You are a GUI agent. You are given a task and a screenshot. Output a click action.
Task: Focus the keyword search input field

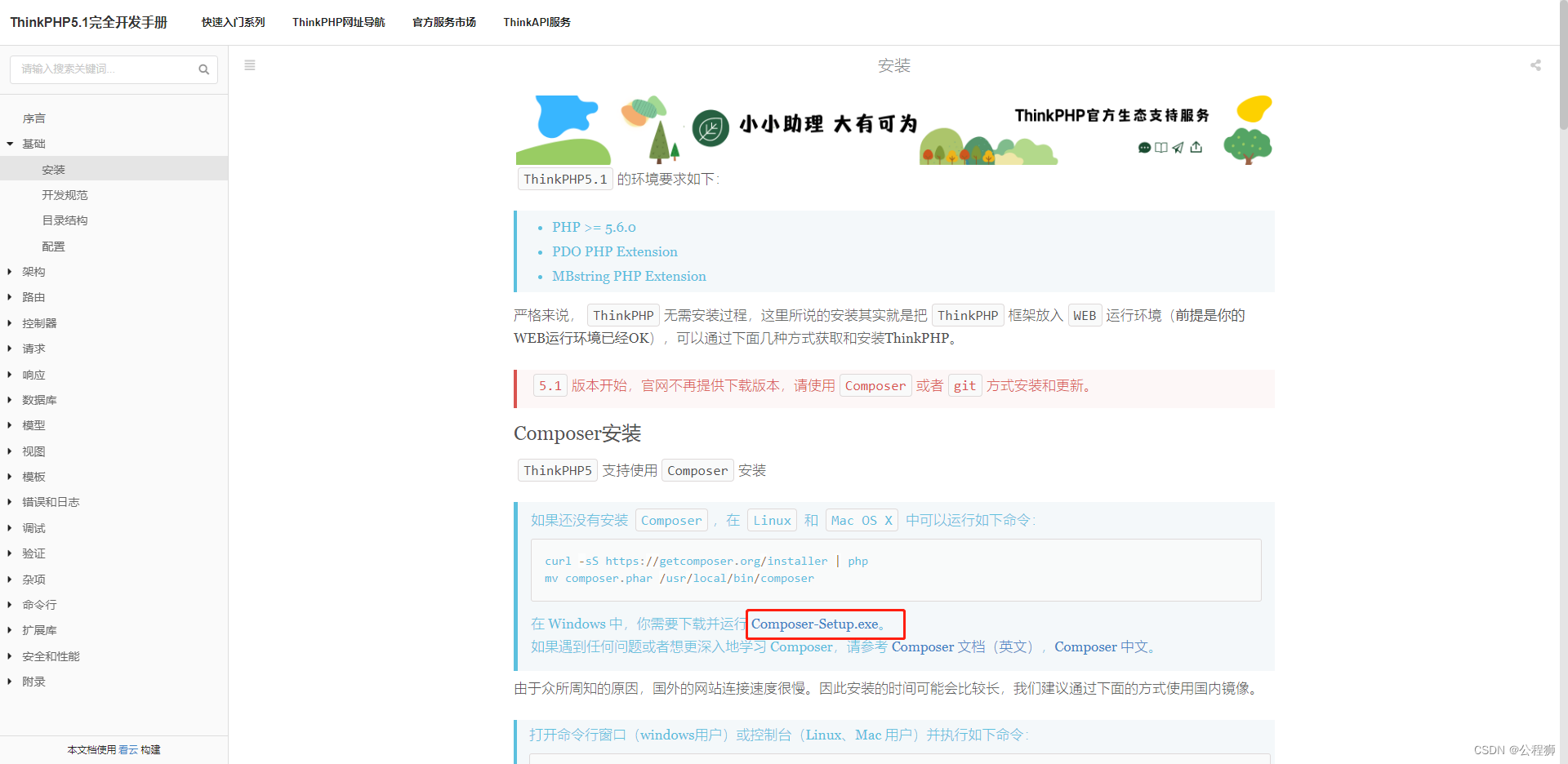114,69
